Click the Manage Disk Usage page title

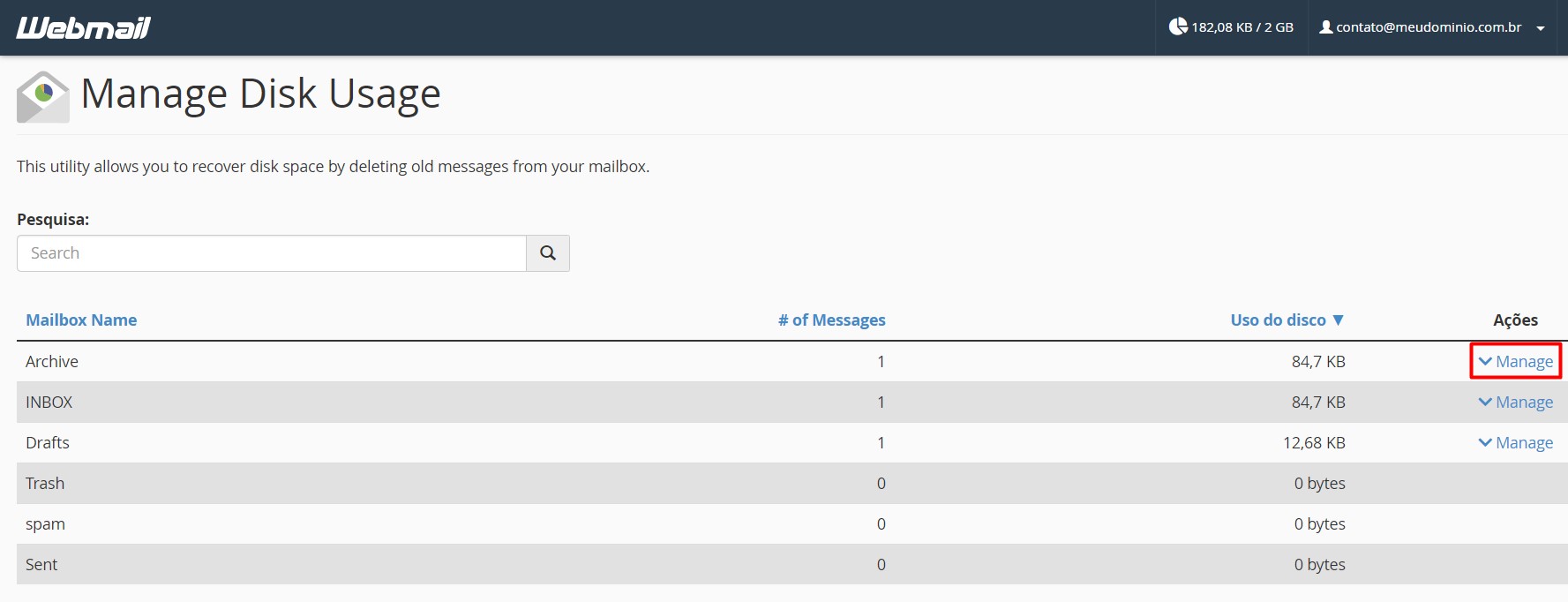point(260,94)
